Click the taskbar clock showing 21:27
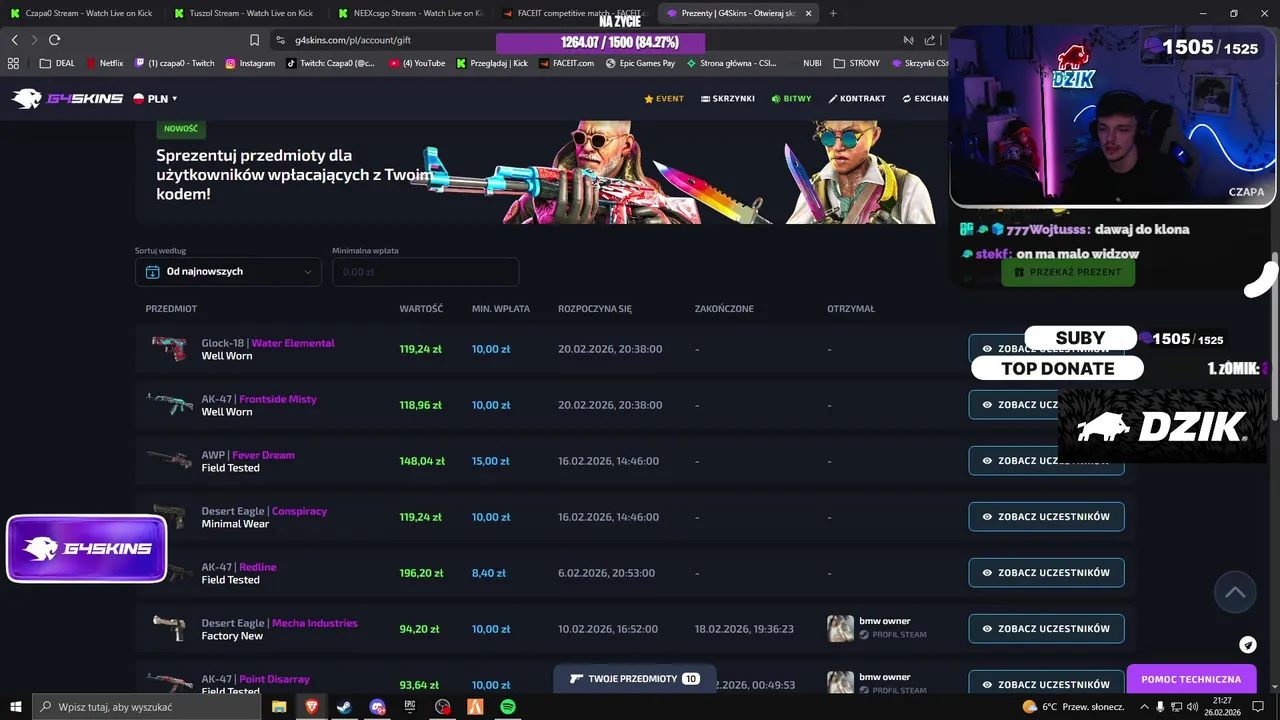Image resolution: width=1280 pixels, height=720 pixels. (1223, 707)
